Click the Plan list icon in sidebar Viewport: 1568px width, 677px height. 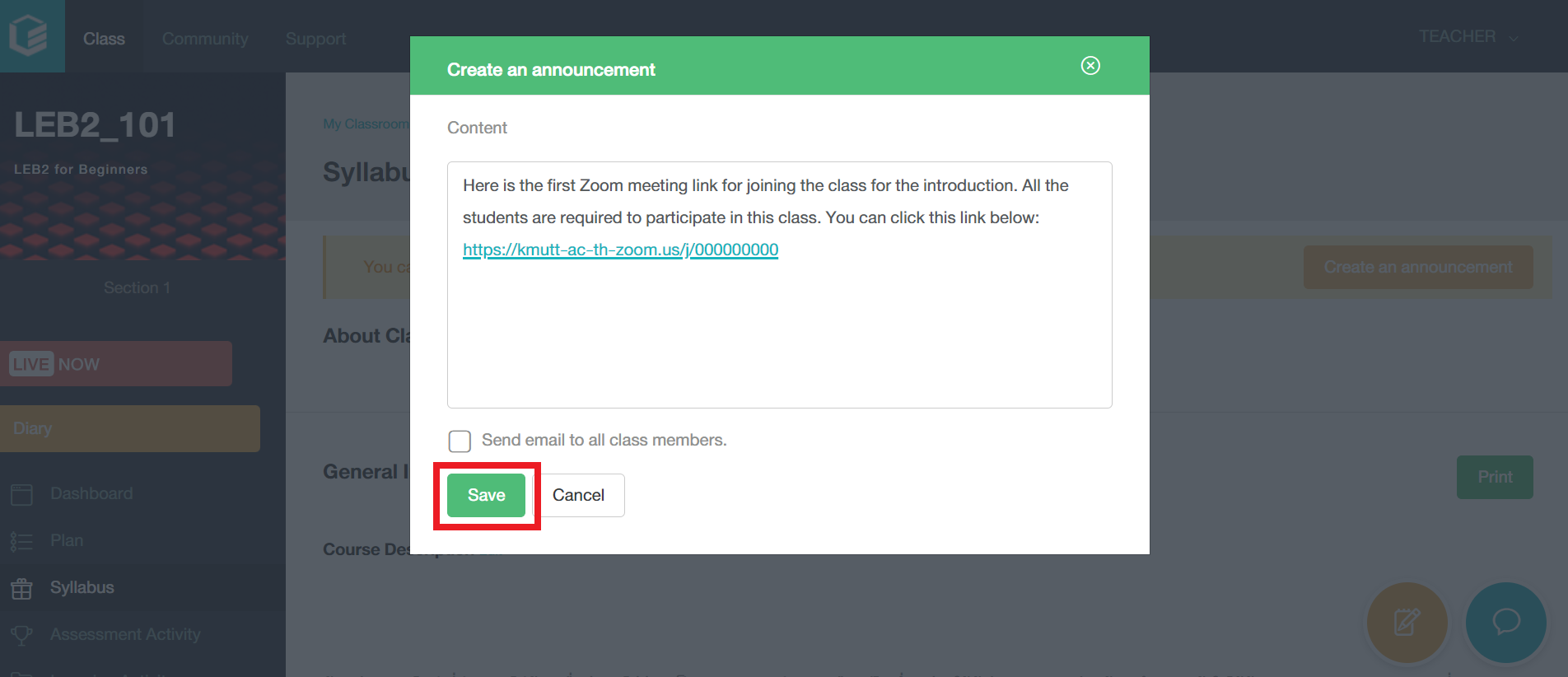[x=21, y=541]
